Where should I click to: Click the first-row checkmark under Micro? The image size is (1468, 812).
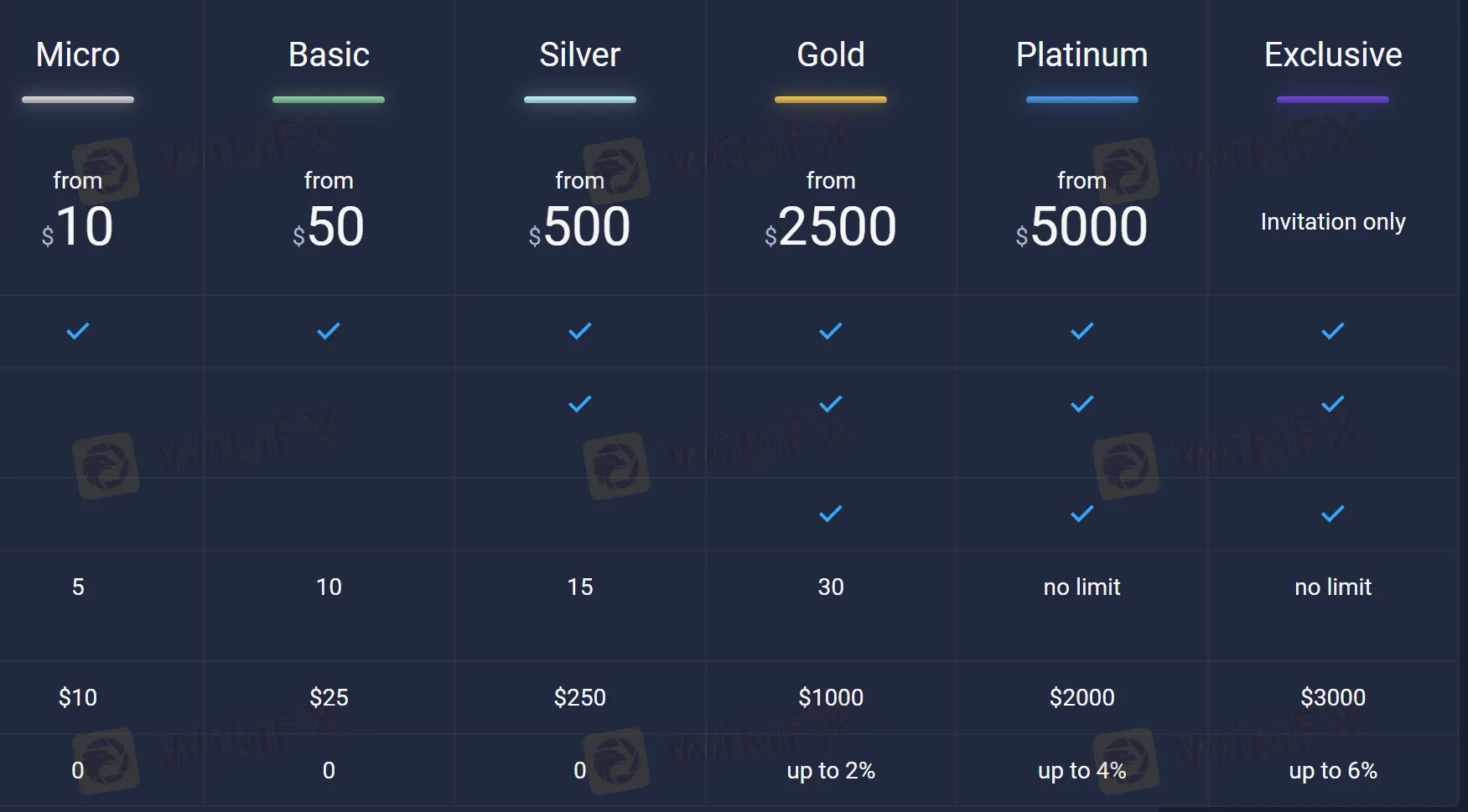point(78,331)
